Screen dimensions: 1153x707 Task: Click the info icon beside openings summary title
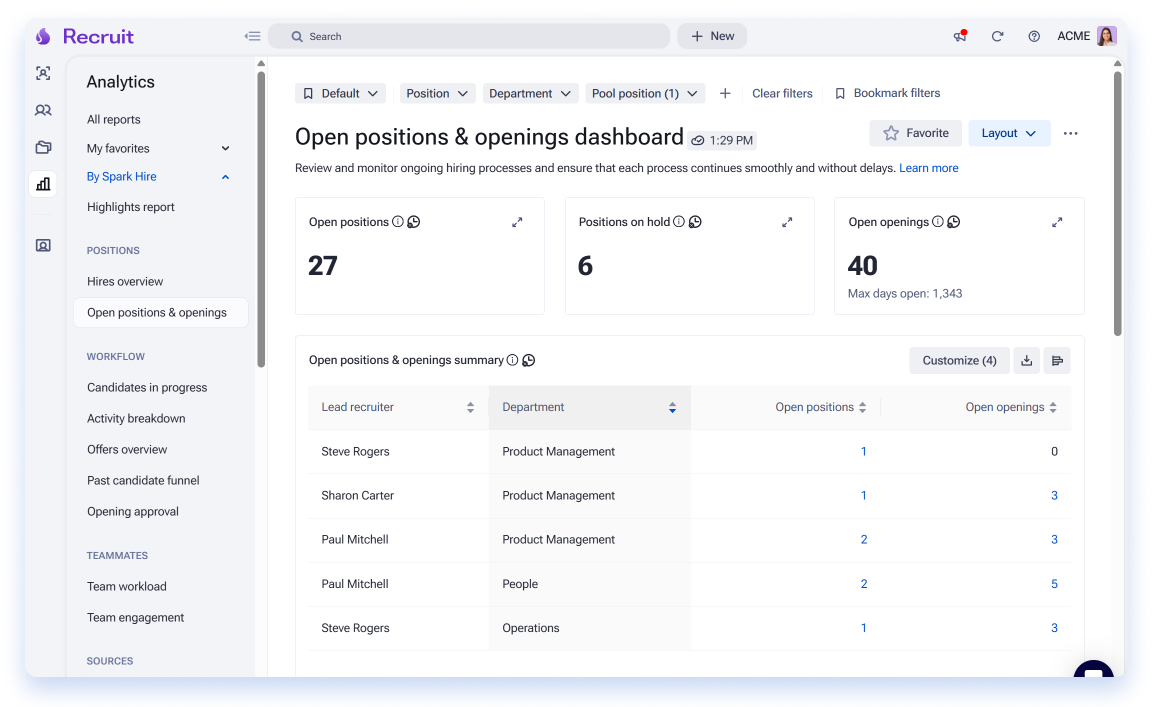pyautogui.click(x=513, y=360)
